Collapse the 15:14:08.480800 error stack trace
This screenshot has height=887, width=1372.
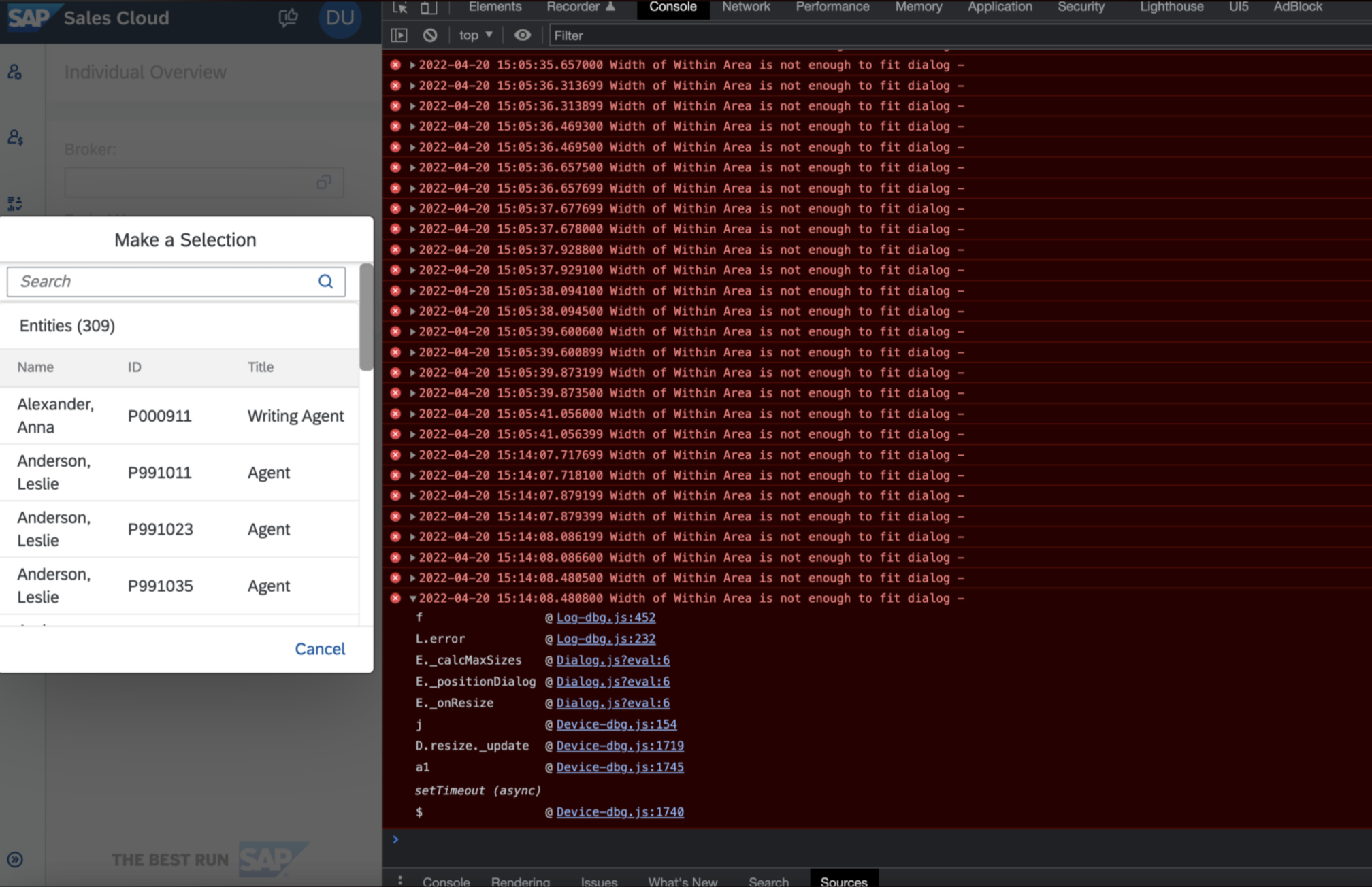pyautogui.click(x=412, y=599)
